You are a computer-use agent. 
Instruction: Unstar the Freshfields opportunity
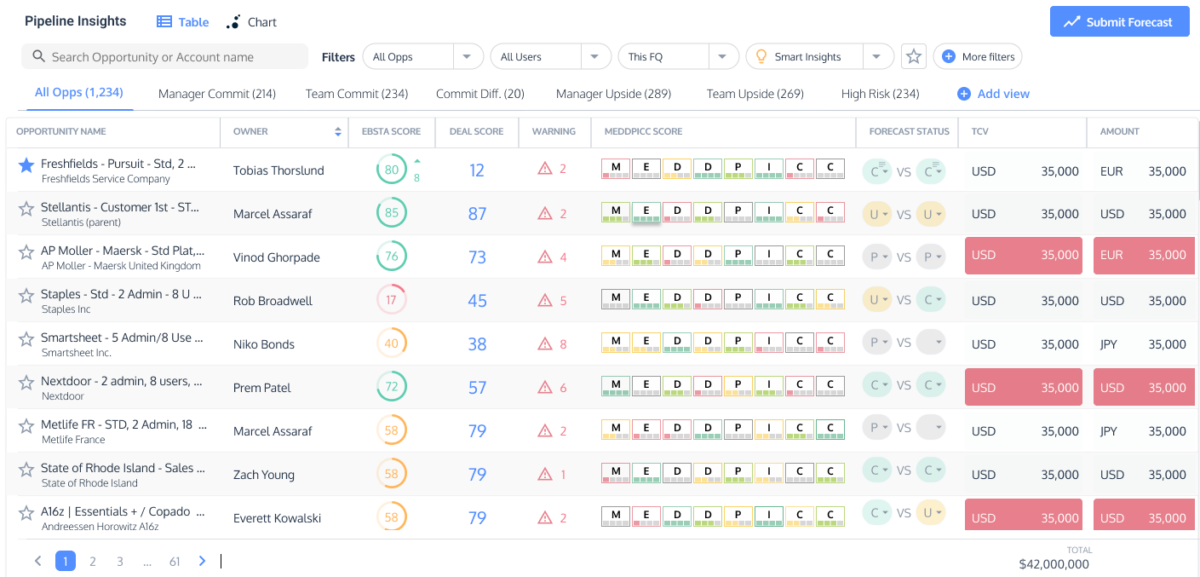point(26,166)
